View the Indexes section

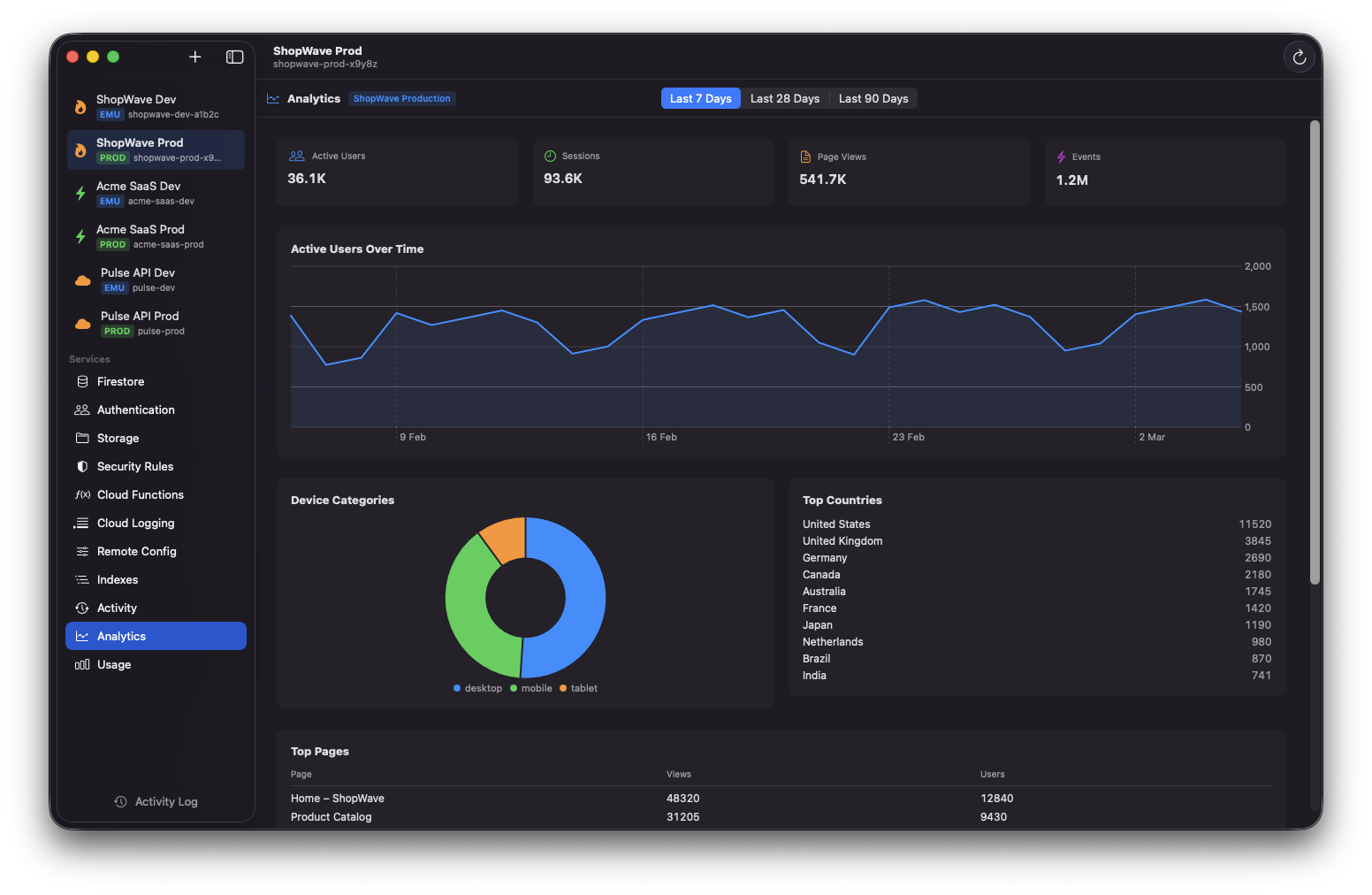coord(117,579)
